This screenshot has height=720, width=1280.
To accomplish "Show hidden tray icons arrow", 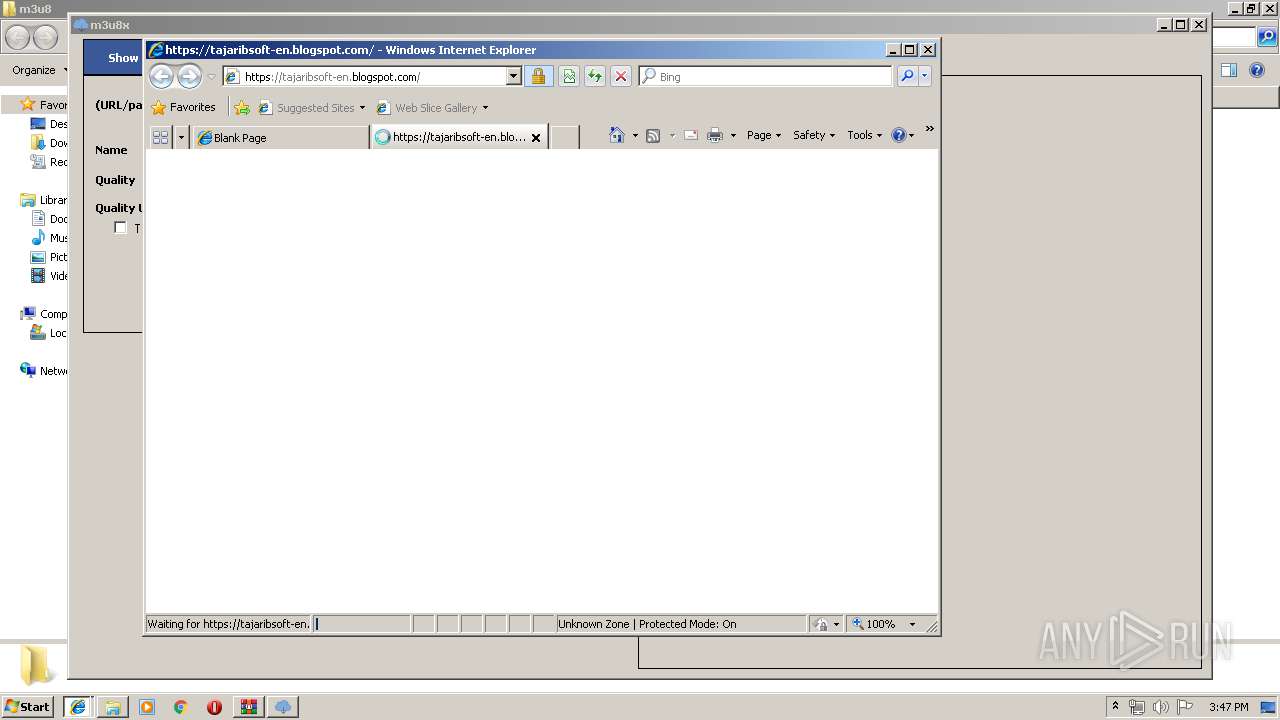I will [1115, 706].
